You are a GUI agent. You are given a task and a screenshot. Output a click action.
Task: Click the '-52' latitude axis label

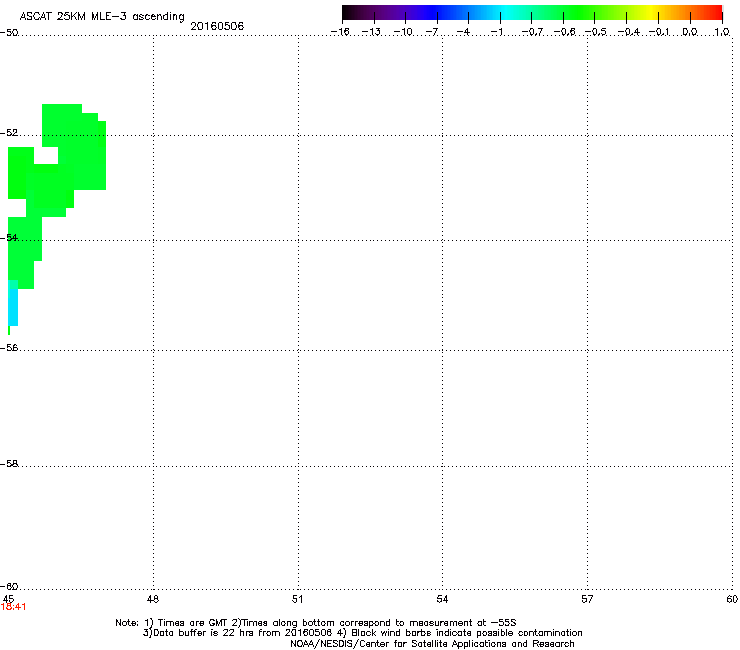(x=9, y=133)
